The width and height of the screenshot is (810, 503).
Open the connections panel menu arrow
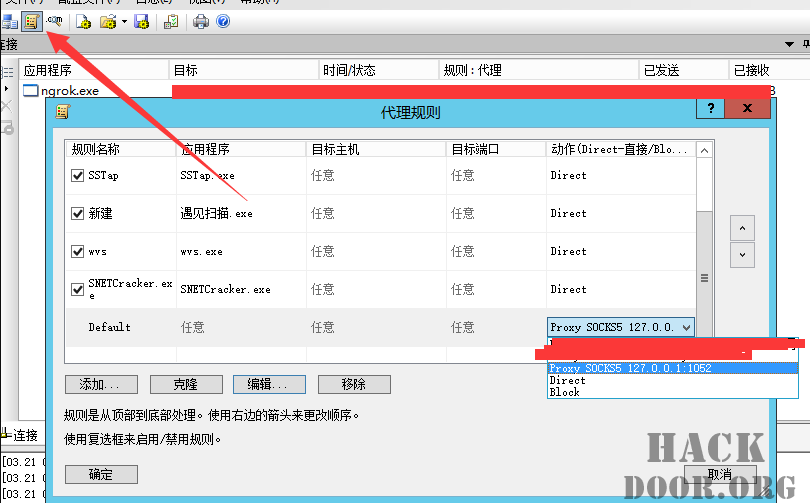[x=789, y=44]
